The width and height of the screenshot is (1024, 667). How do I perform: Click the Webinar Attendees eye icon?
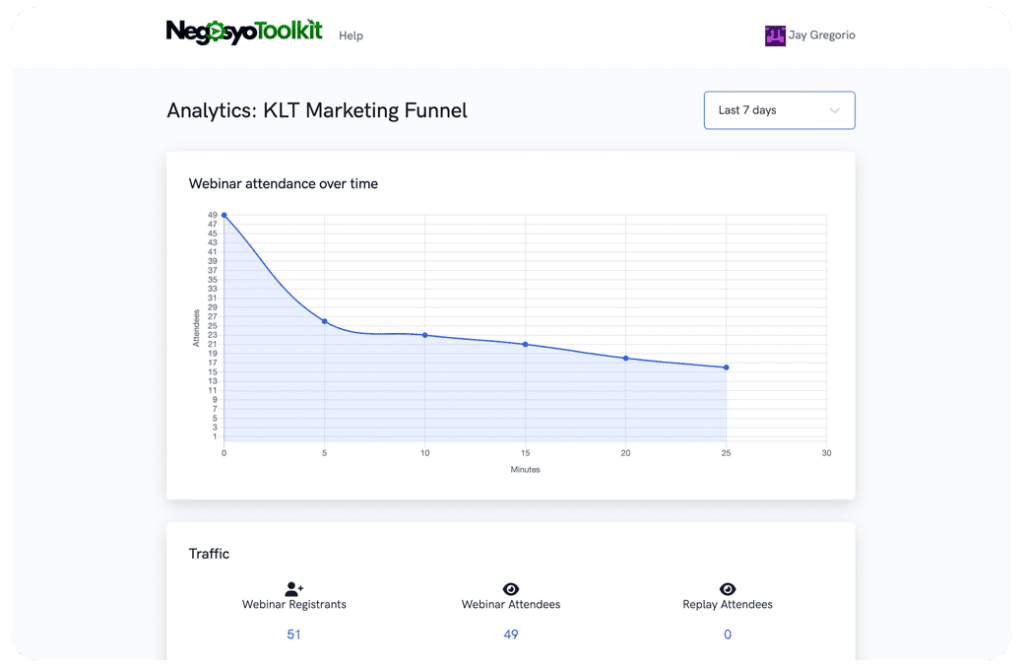click(510, 588)
